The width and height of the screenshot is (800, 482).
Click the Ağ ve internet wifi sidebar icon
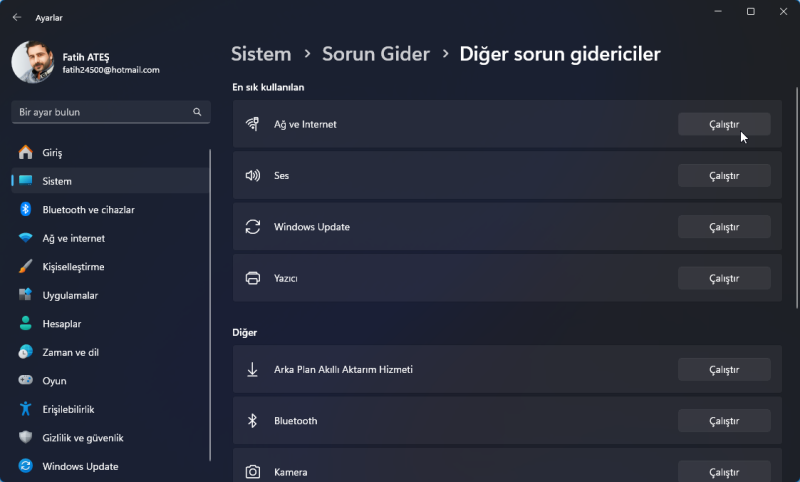pos(25,238)
